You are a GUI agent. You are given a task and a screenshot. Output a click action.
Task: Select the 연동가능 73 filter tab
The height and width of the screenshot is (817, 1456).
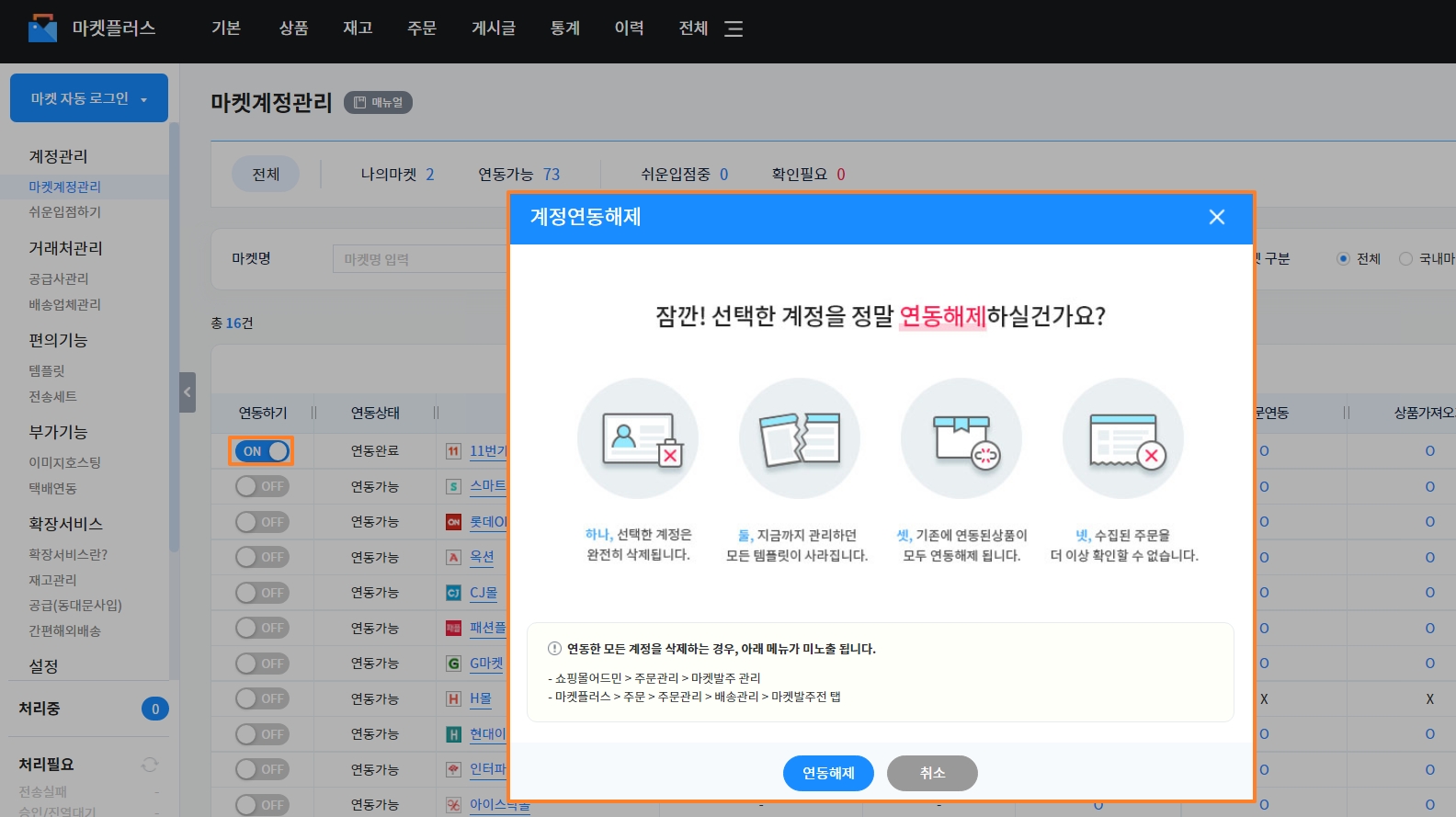coord(518,175)
